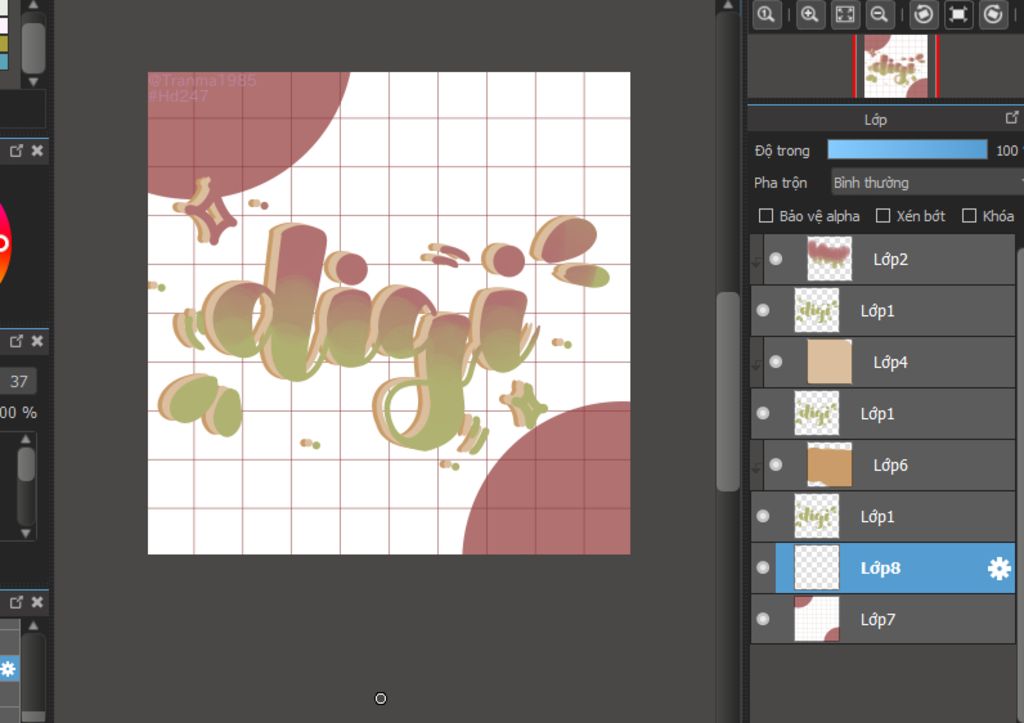Click the brush size field showing 37

click(18, 381)
